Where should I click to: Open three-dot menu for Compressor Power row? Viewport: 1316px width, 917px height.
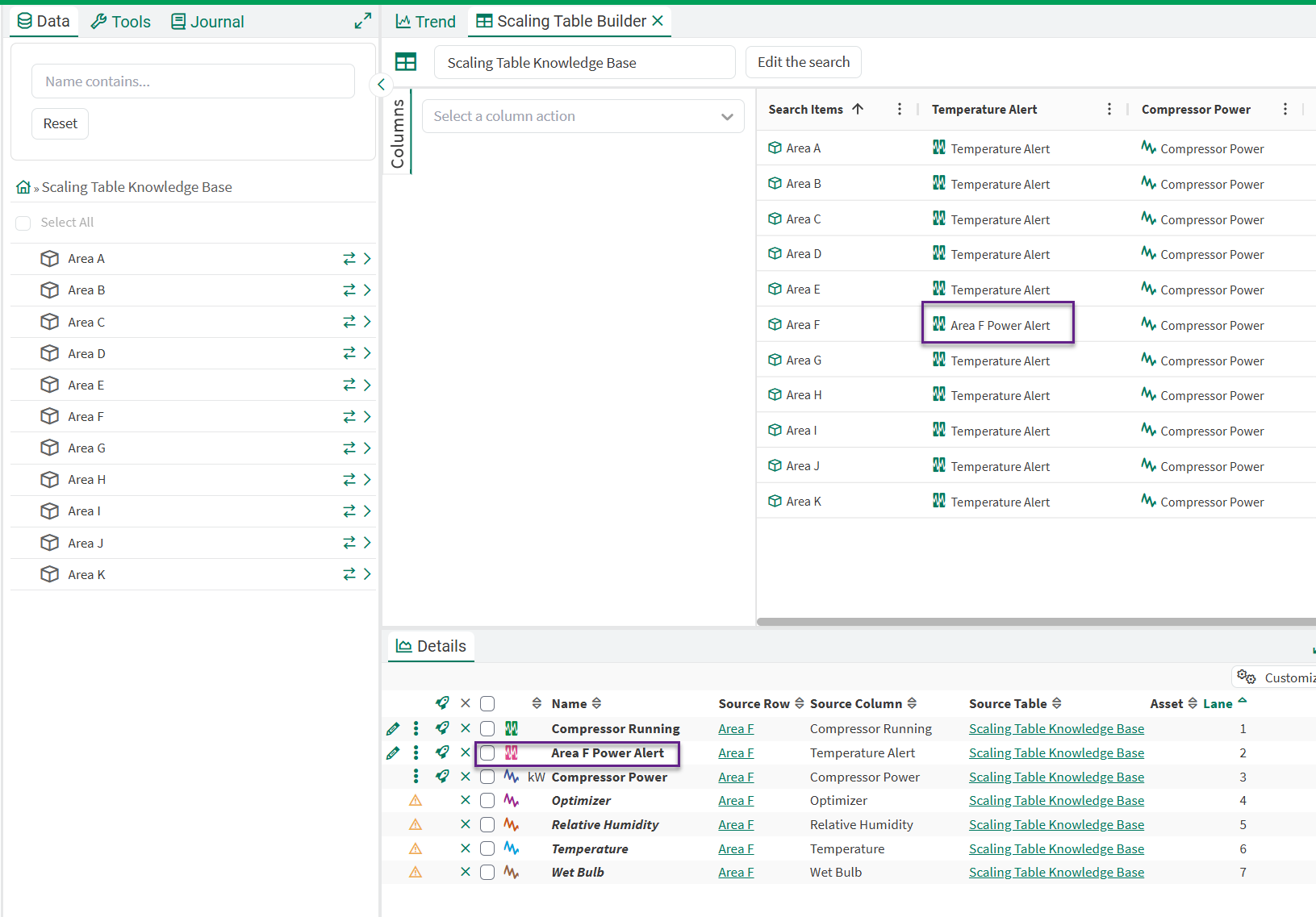pyautogui.click(x=416, y=777)
